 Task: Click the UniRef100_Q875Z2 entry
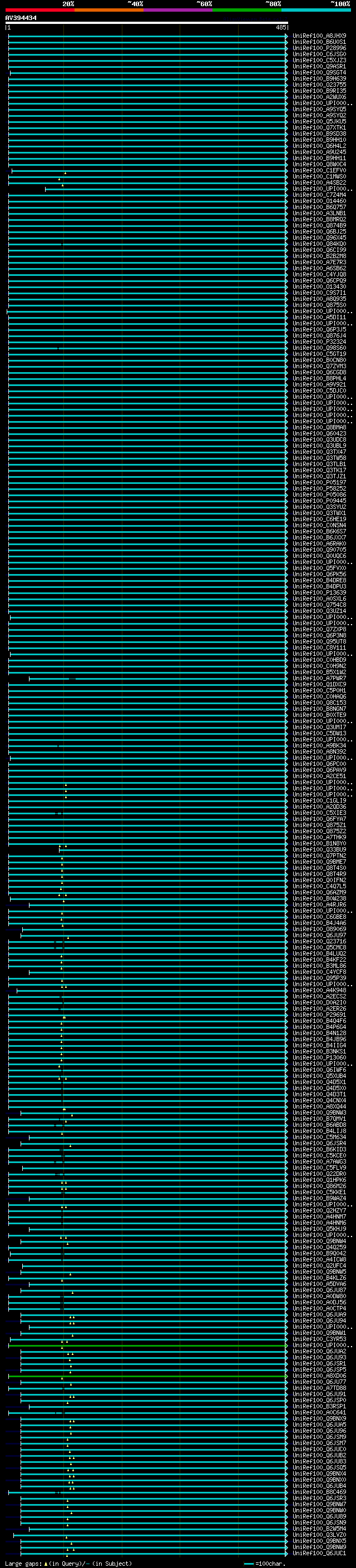tap(319, 832)
